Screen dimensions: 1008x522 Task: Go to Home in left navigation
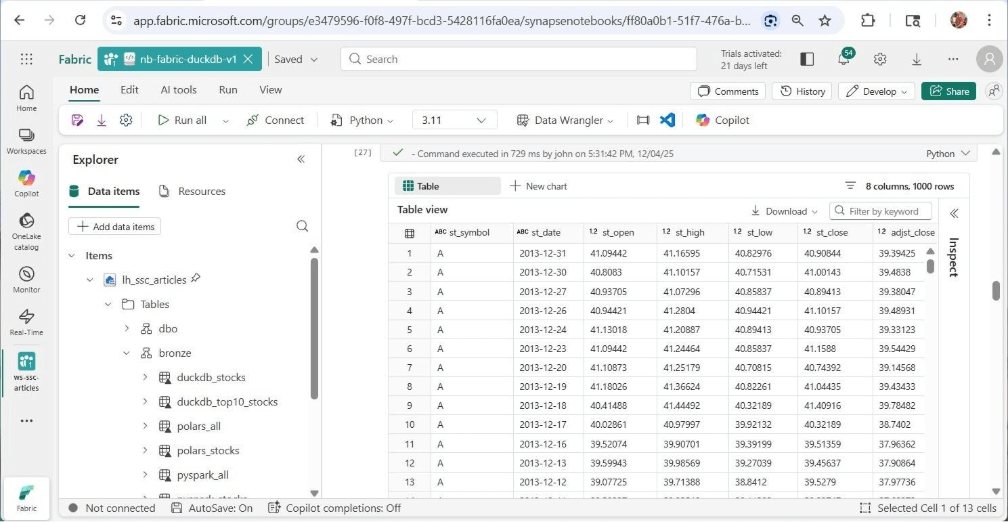click(26, 98)
